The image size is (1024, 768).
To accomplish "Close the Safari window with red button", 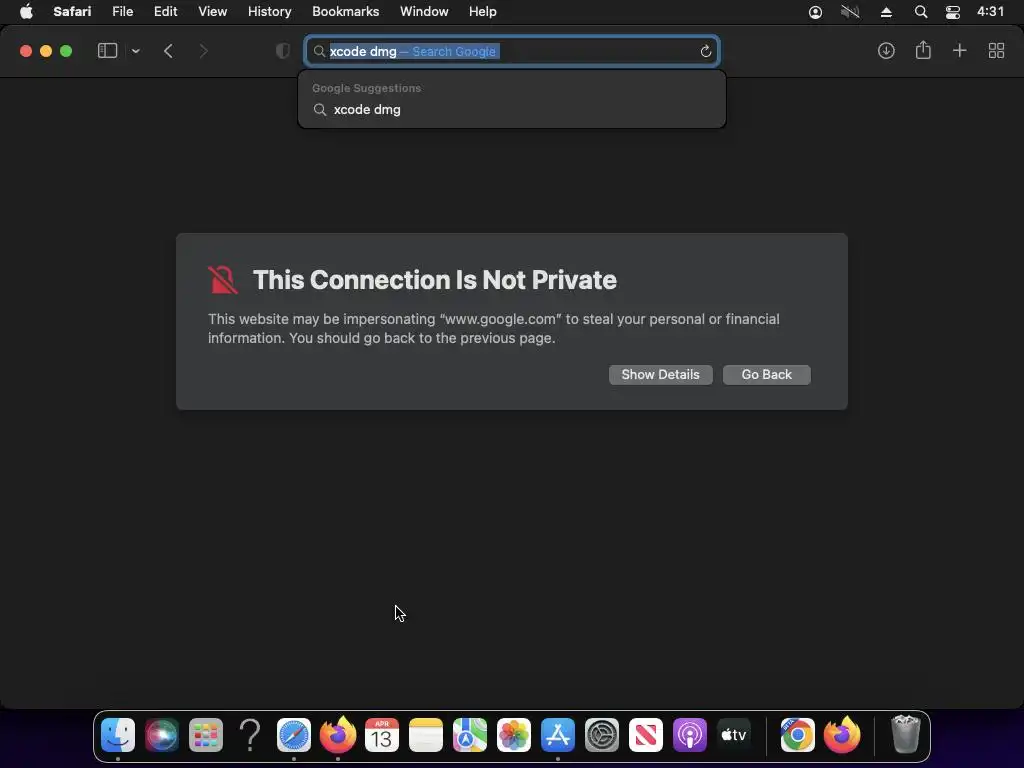I will pyautogui.click(x=25, y=51).
